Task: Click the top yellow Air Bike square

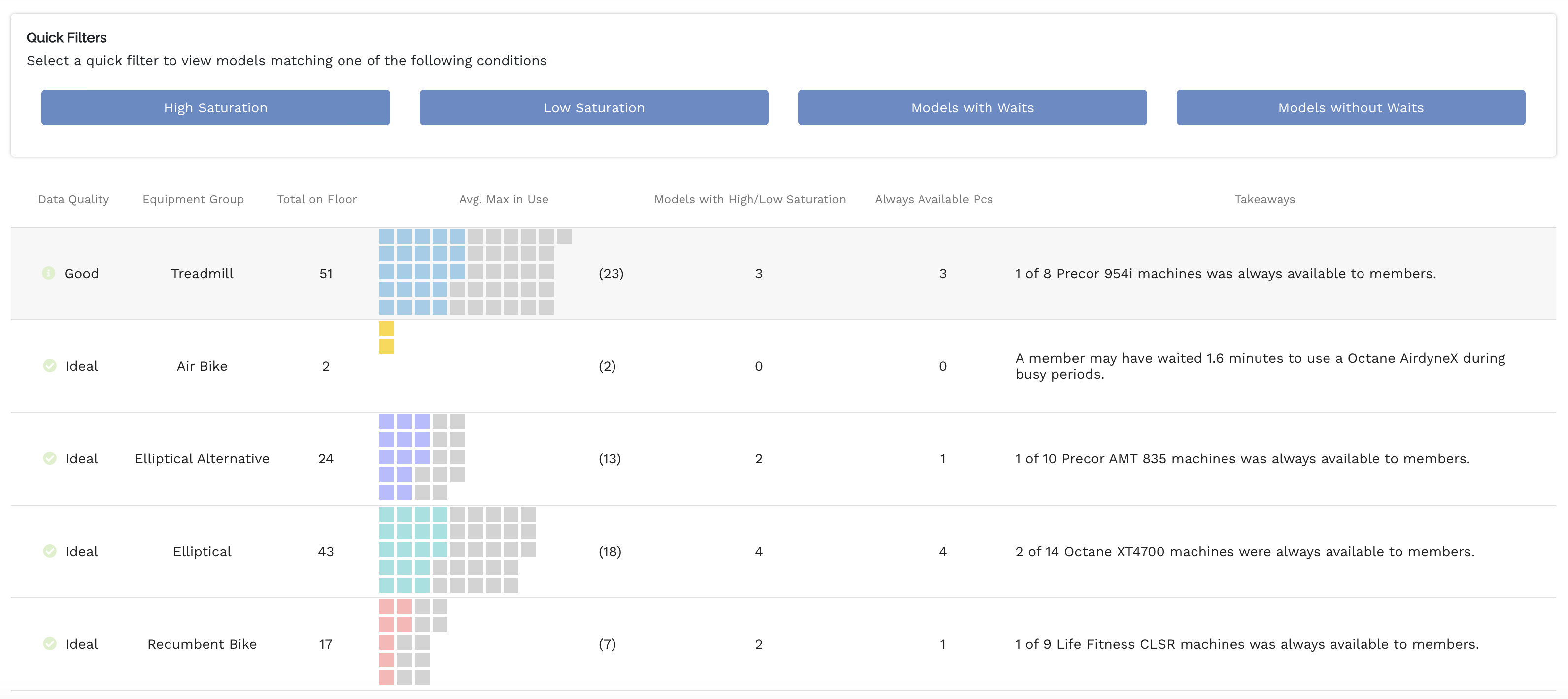Action: point(386,329)
